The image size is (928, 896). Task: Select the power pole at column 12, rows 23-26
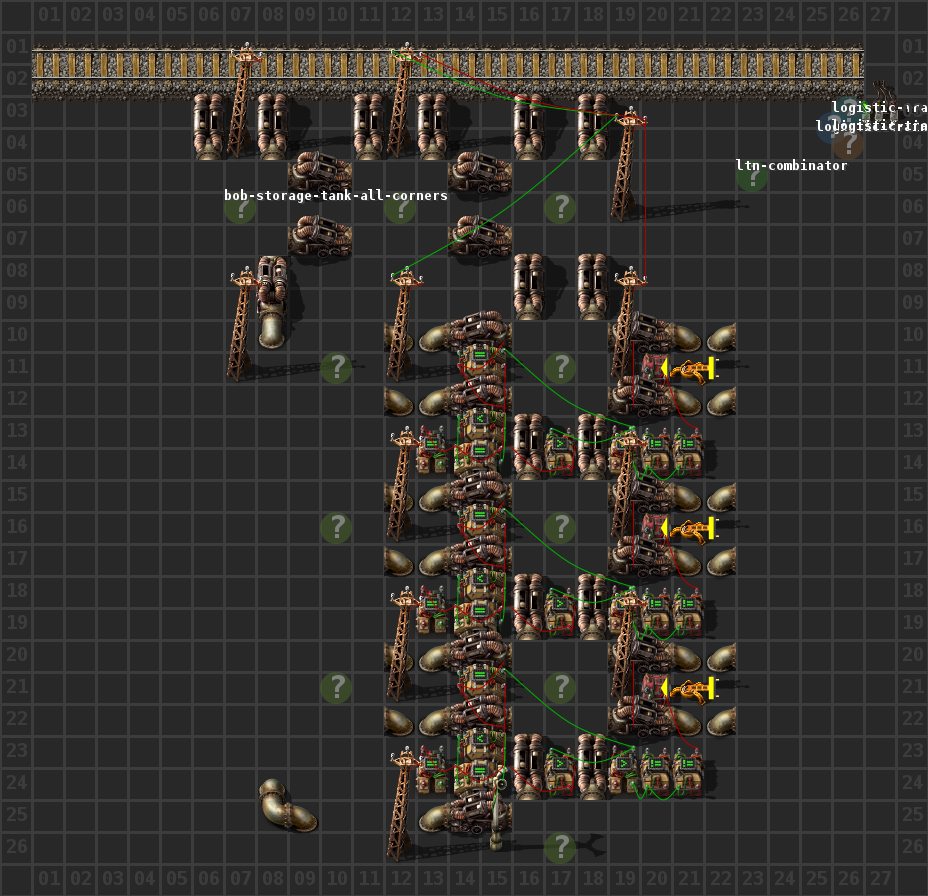(402, 804)
